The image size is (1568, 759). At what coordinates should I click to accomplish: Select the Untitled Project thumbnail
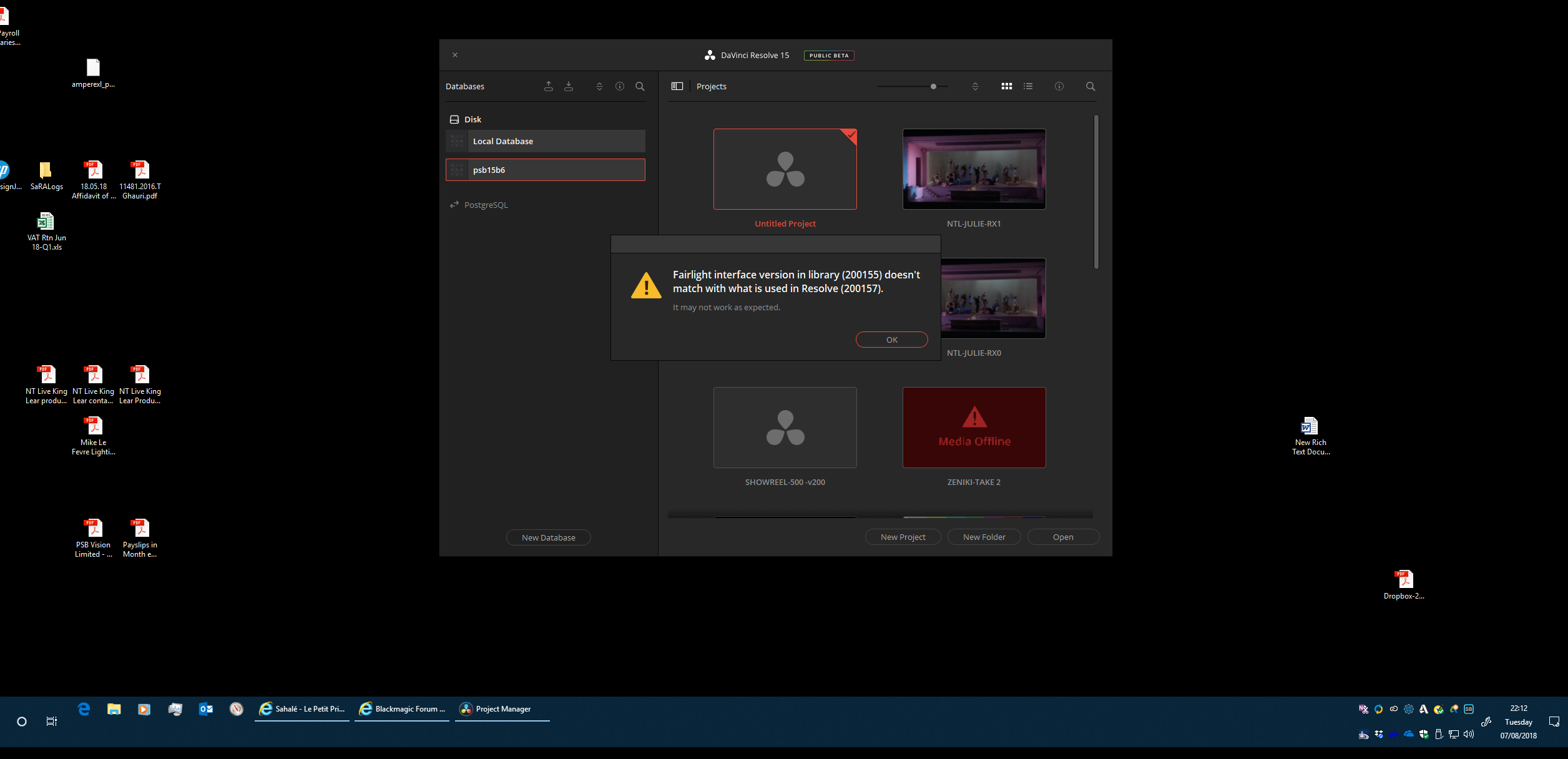(x=785, y=169)
